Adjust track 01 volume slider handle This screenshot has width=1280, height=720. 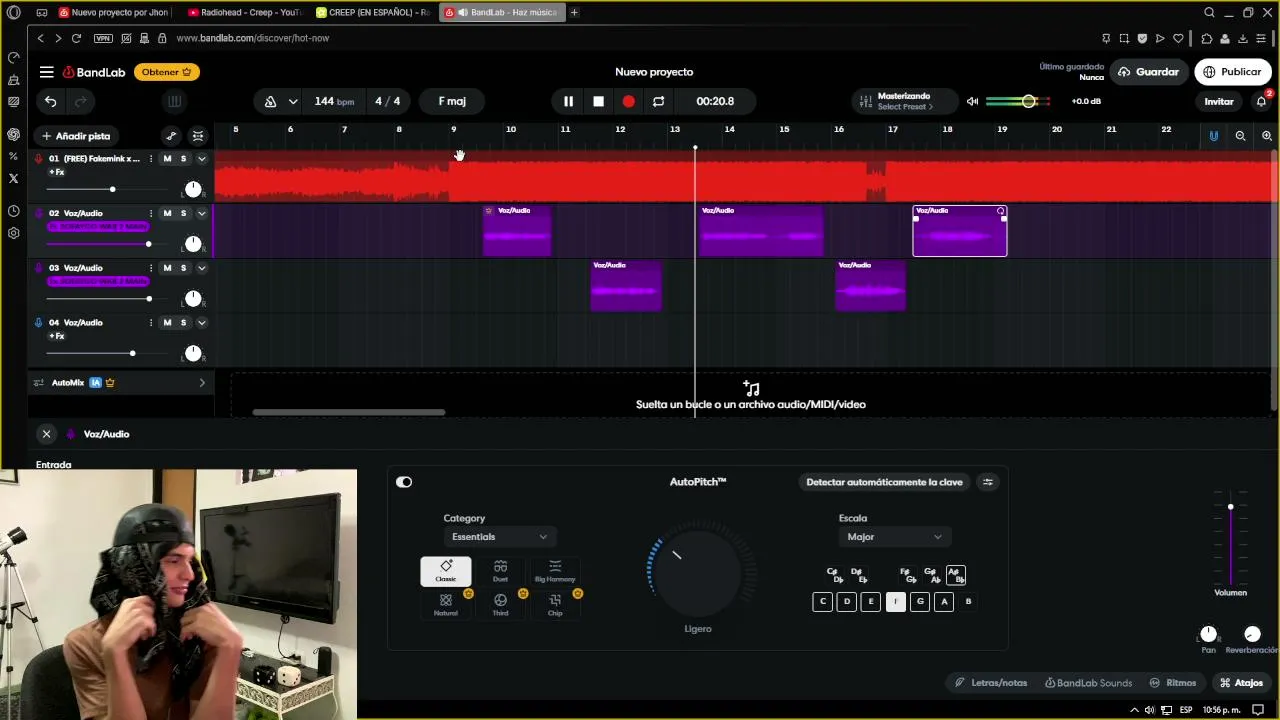pyautogui.click(x=112, y=189)
